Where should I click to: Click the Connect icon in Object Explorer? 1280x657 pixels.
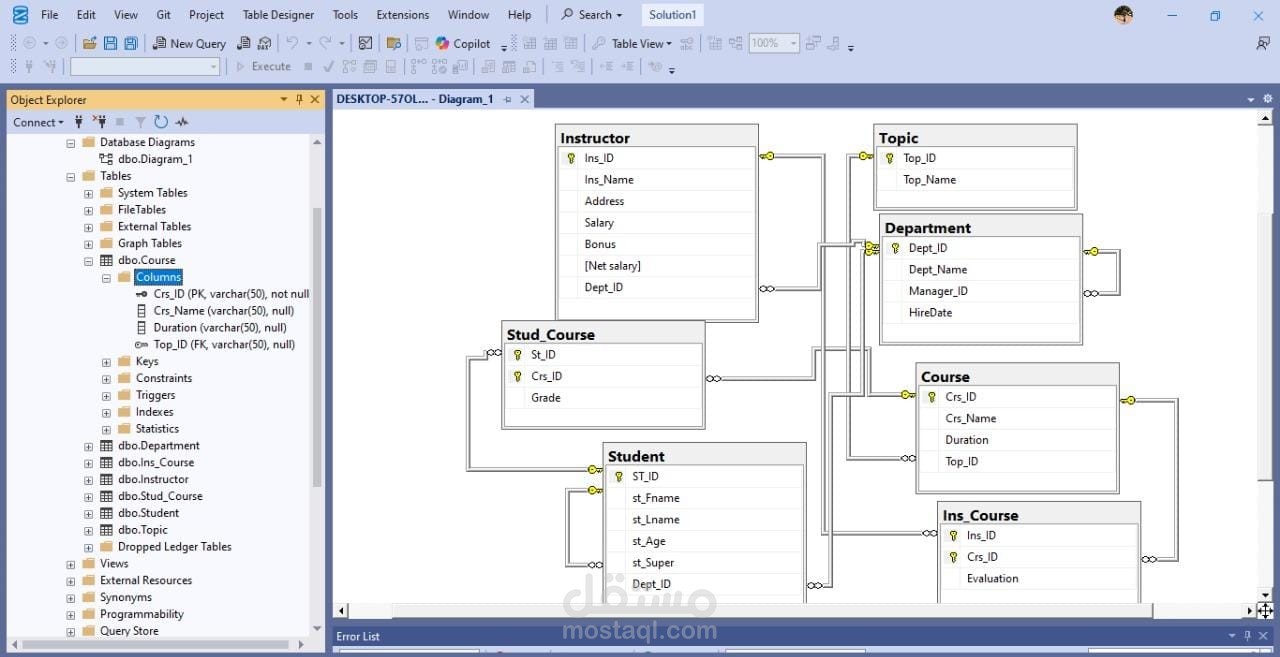click(x=77, y=122)
